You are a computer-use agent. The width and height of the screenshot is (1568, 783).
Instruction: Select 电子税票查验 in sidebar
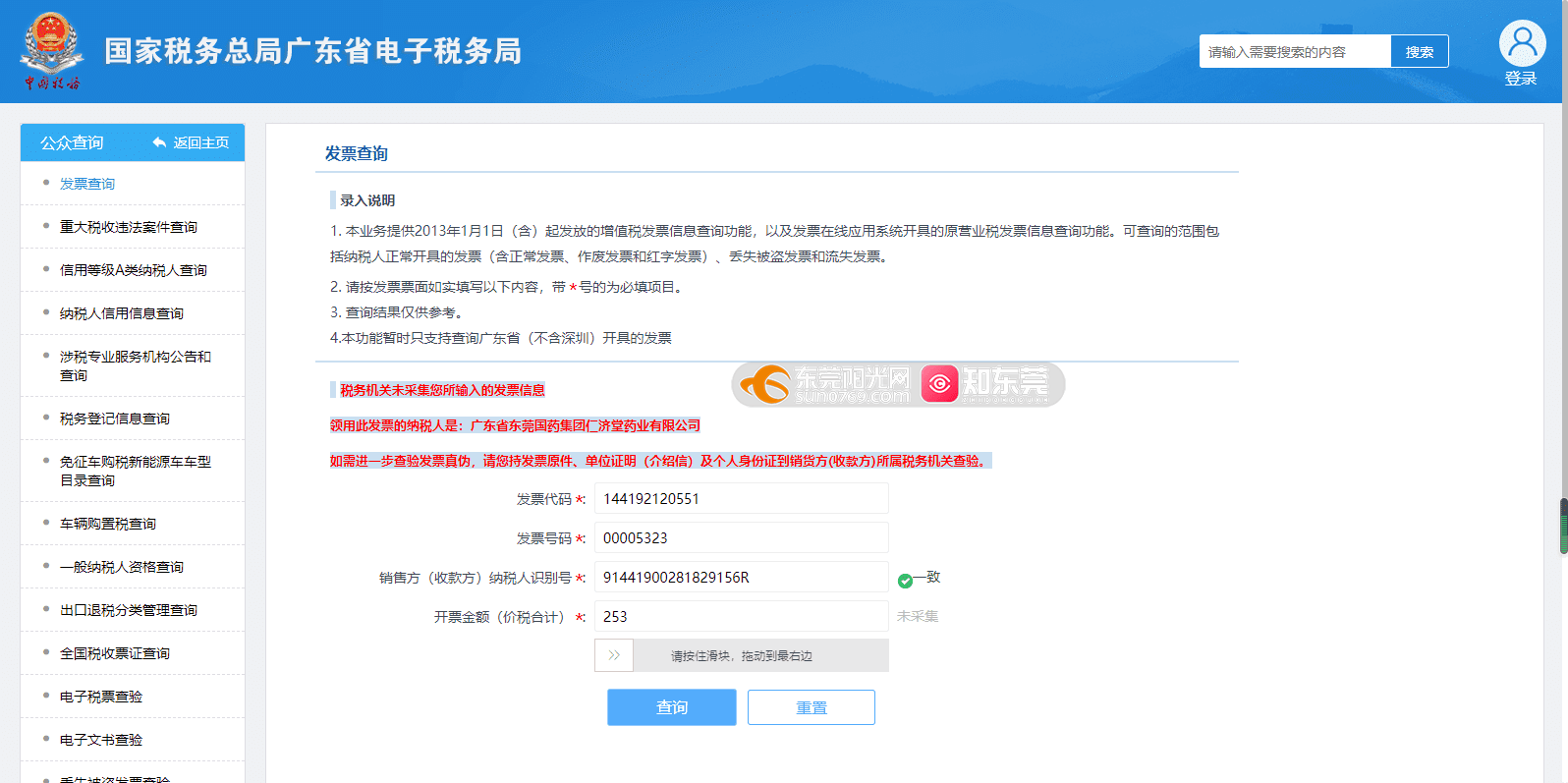point(101,697)
